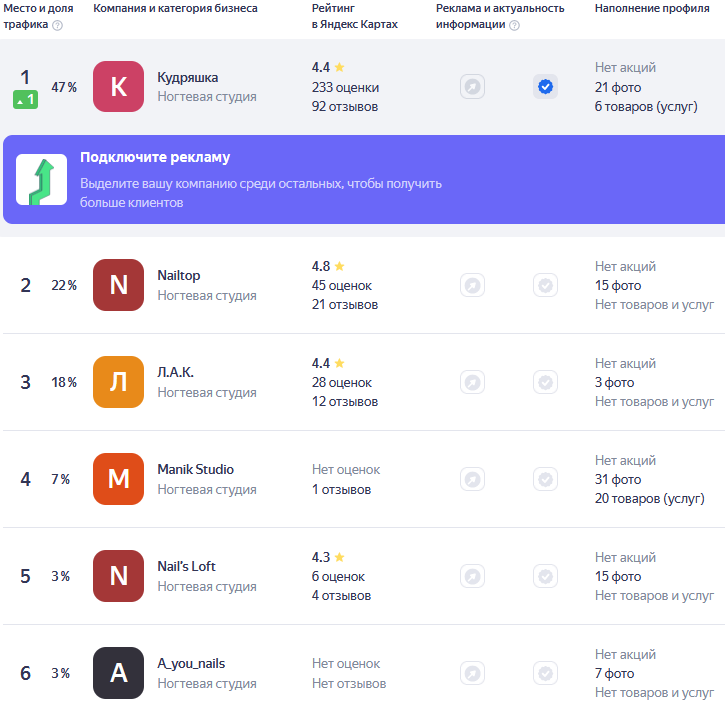Click the banner text 'Выделите вашу компанию среди остальных'
725x710 pixels.
coord(212,184)
